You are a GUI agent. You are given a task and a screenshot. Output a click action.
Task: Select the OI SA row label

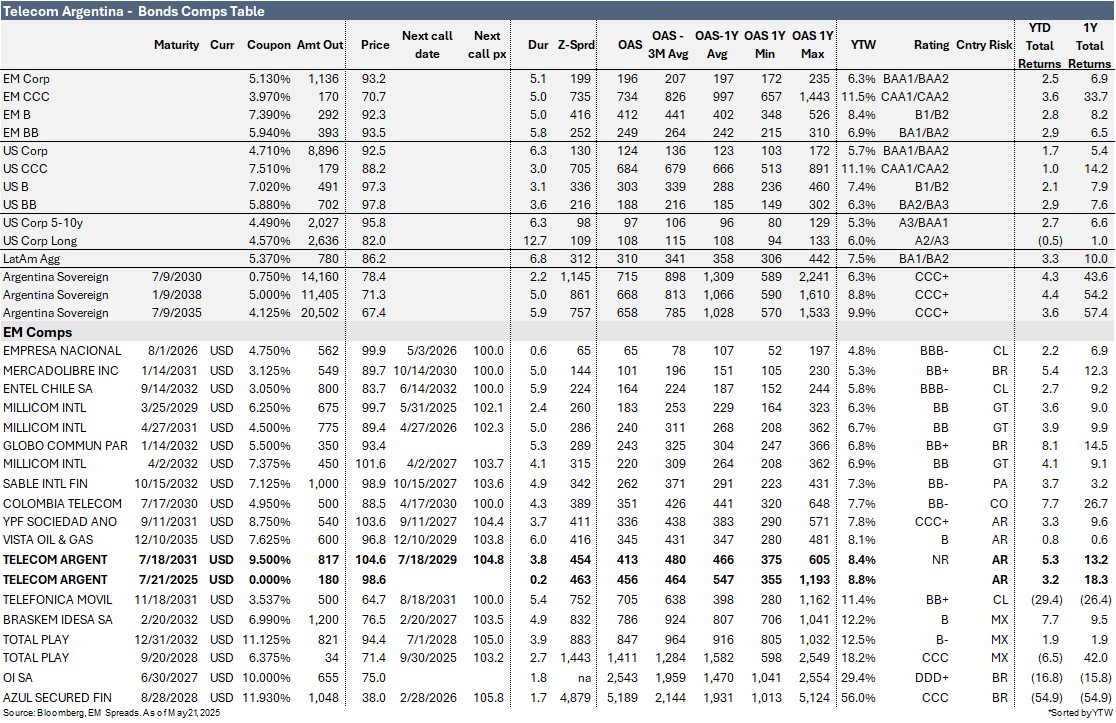click(18, 678)
